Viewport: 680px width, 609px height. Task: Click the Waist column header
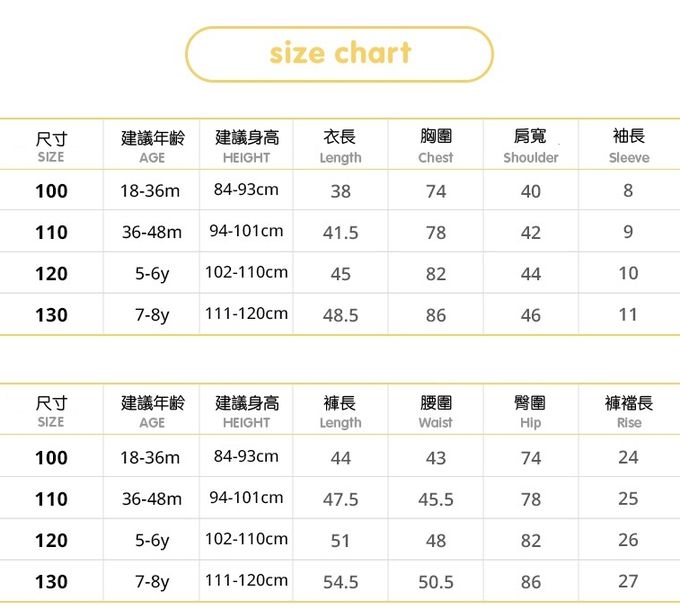coord(435,412)
